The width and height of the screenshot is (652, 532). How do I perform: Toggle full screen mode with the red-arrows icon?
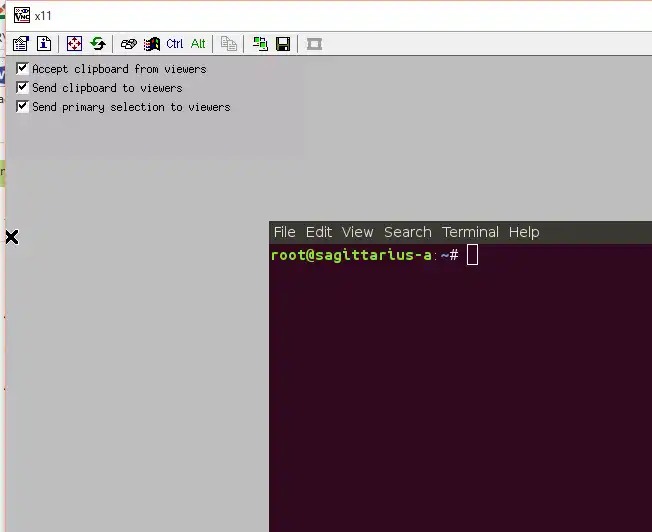point(74,44)
